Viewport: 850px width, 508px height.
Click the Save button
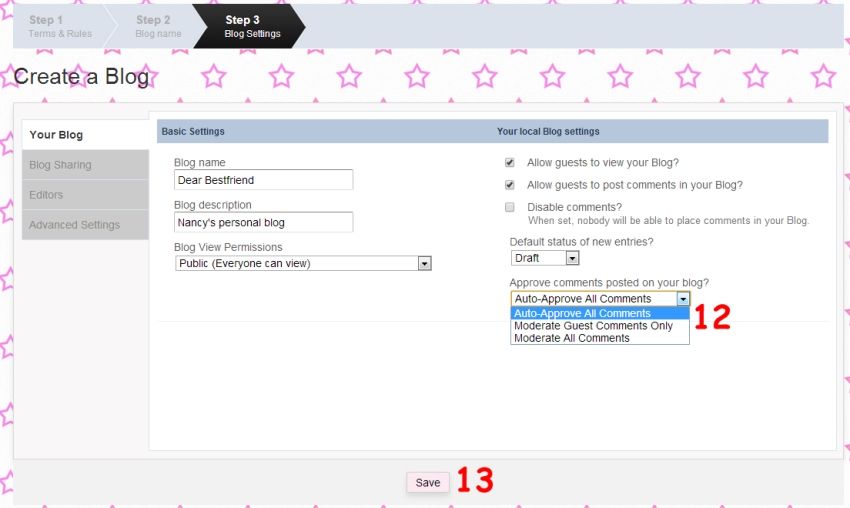pos(428,483)
